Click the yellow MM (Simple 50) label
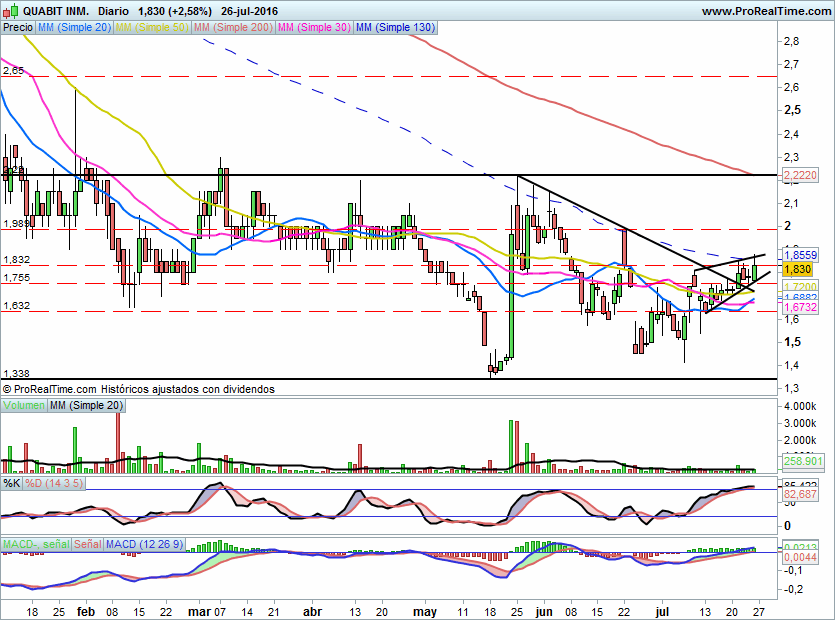Image resolution: width=835 pixels, height=620 pixels. (152, 27)
